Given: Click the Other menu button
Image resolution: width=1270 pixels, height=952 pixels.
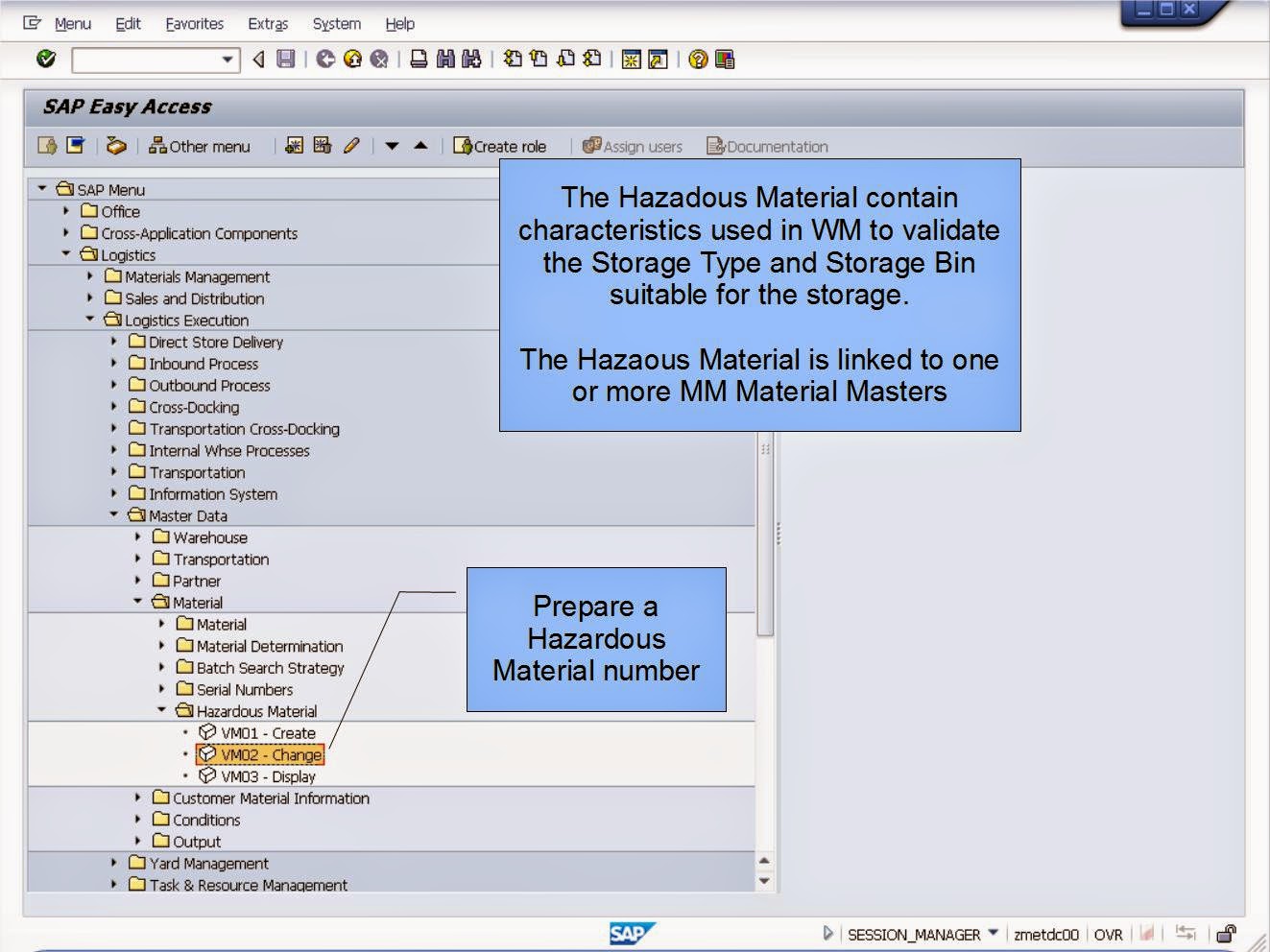Looking at the screenshot, I should (x=199, y=146).
